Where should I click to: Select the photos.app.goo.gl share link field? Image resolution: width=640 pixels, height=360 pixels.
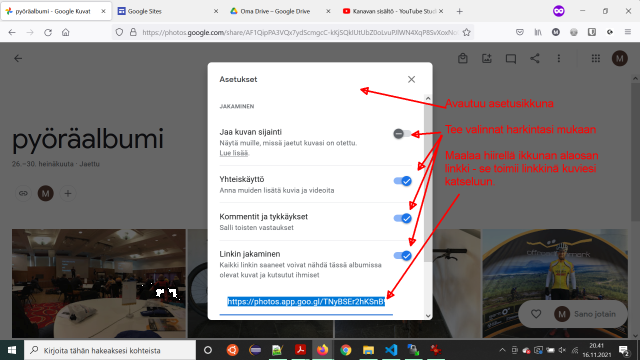[306, 302]
